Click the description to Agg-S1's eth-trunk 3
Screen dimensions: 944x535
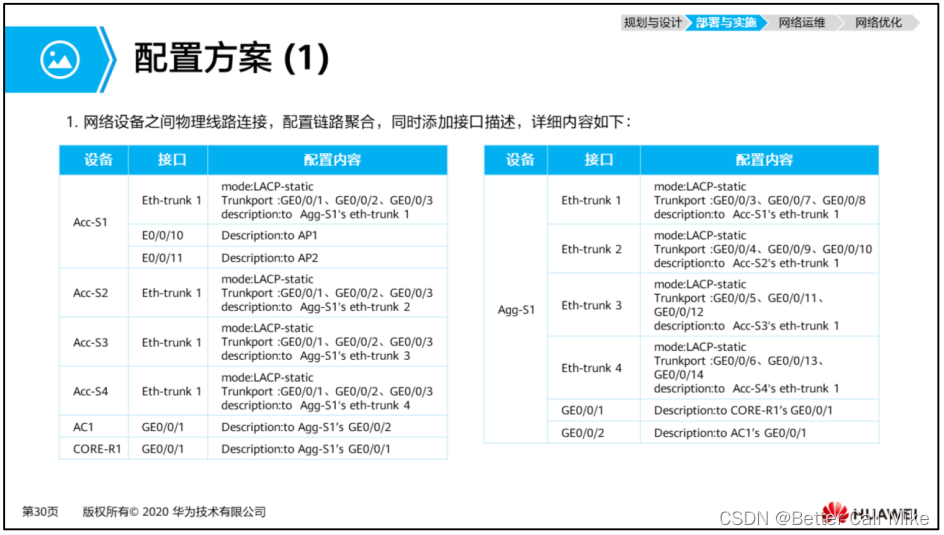[315, 356]
